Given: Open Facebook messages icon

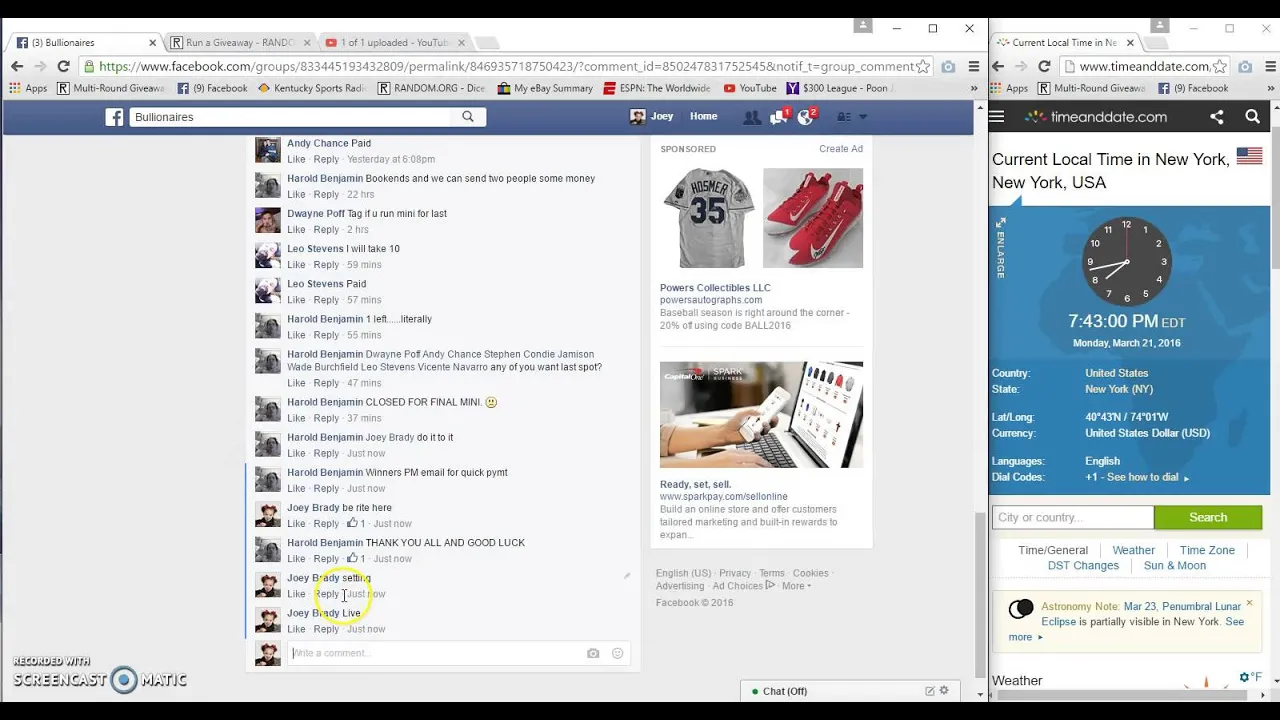Looking at the screenshot, I should pos(778,117).
